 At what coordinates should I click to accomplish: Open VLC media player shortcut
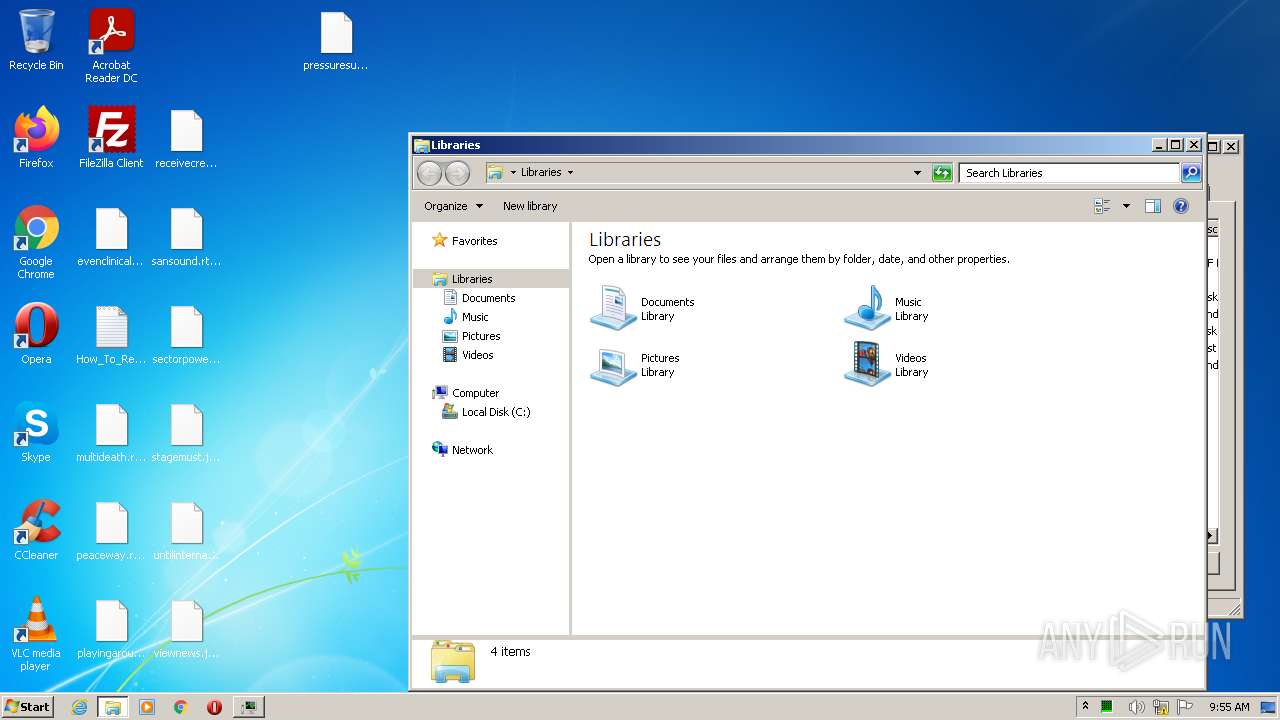point(36,634)
